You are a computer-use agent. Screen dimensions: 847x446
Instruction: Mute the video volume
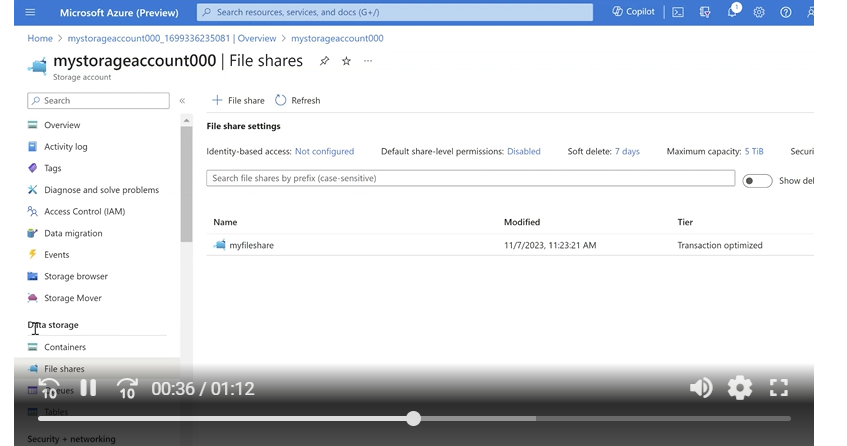click(x=701, y=388)
